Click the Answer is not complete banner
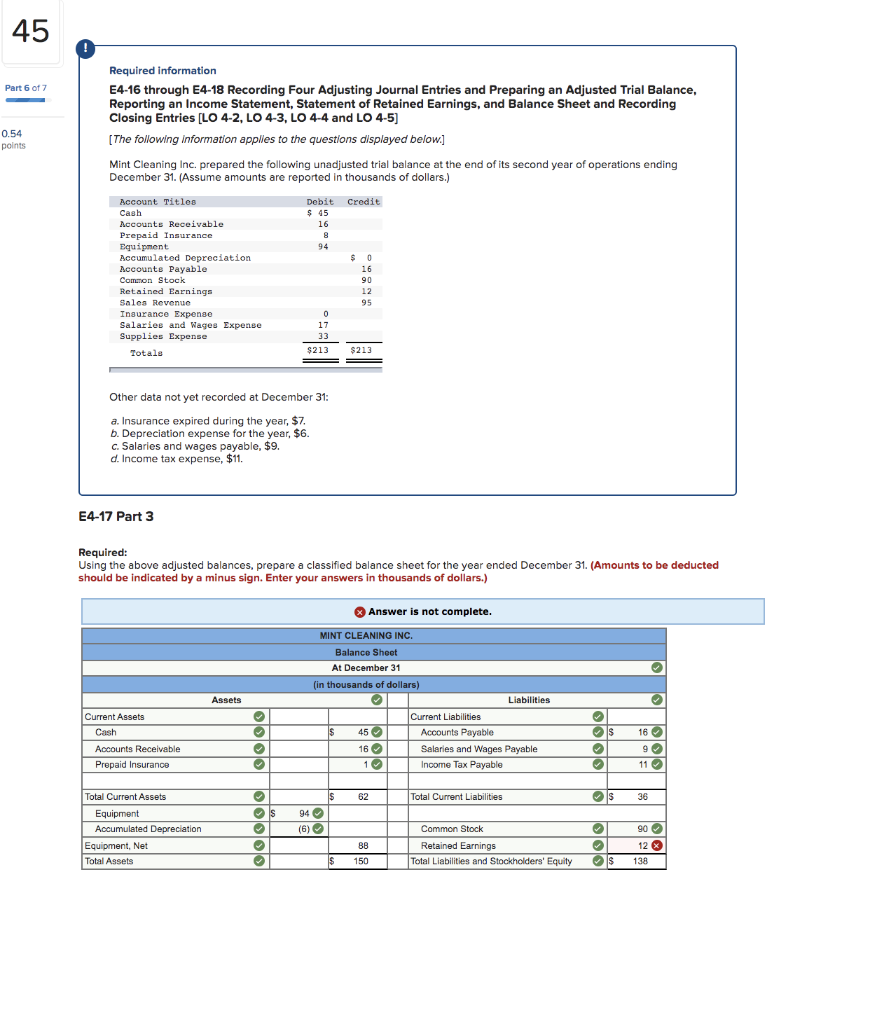This screenshot has height=1024, width=870. point(423,612)
